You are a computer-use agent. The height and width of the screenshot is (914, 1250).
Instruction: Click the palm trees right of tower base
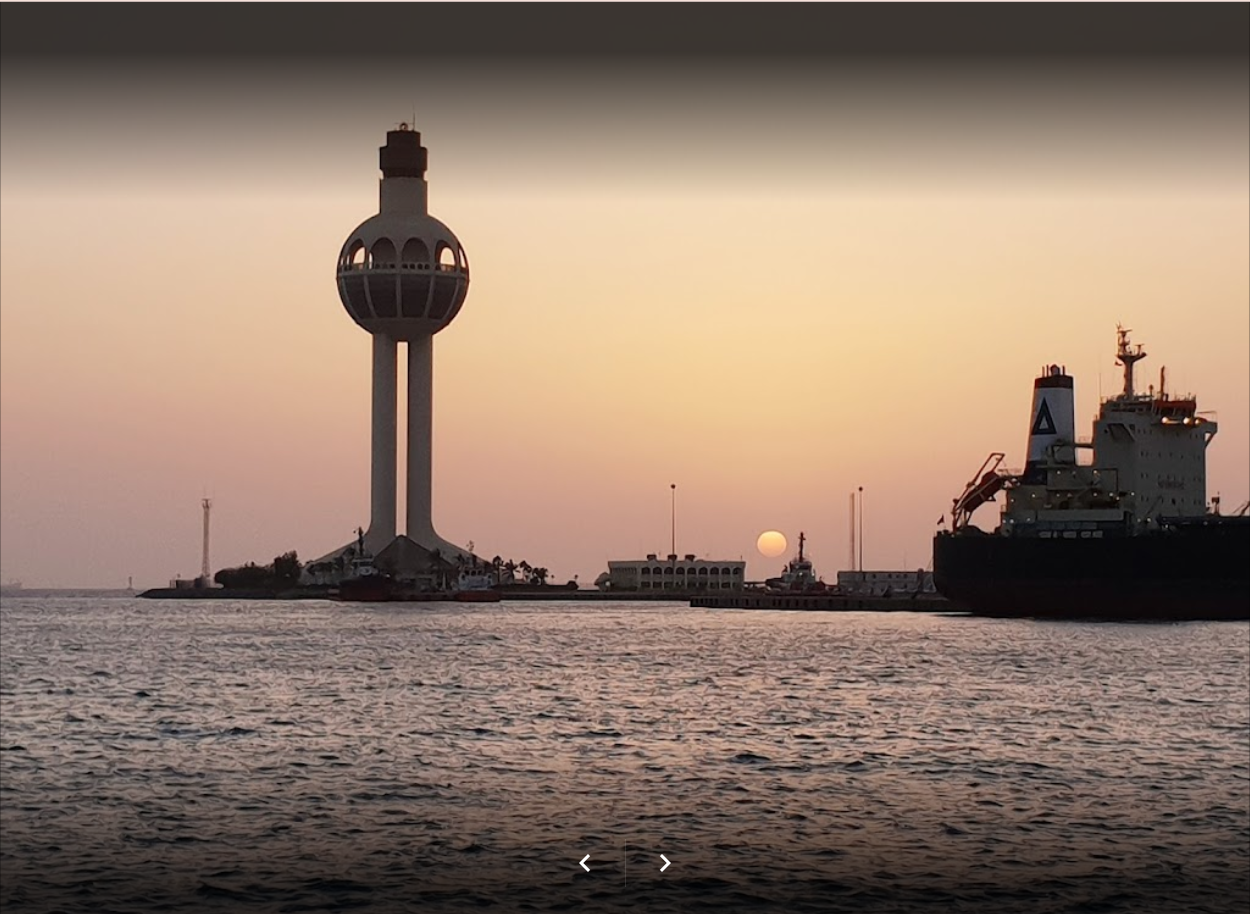[525, 572]
